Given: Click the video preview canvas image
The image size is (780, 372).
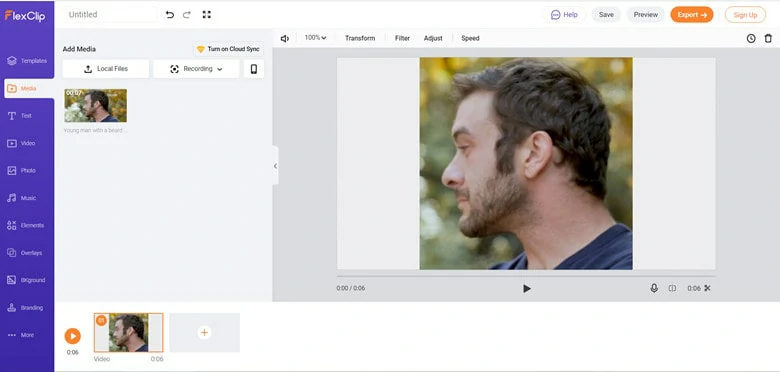Looking at the screenshot, I should (526, 163).
